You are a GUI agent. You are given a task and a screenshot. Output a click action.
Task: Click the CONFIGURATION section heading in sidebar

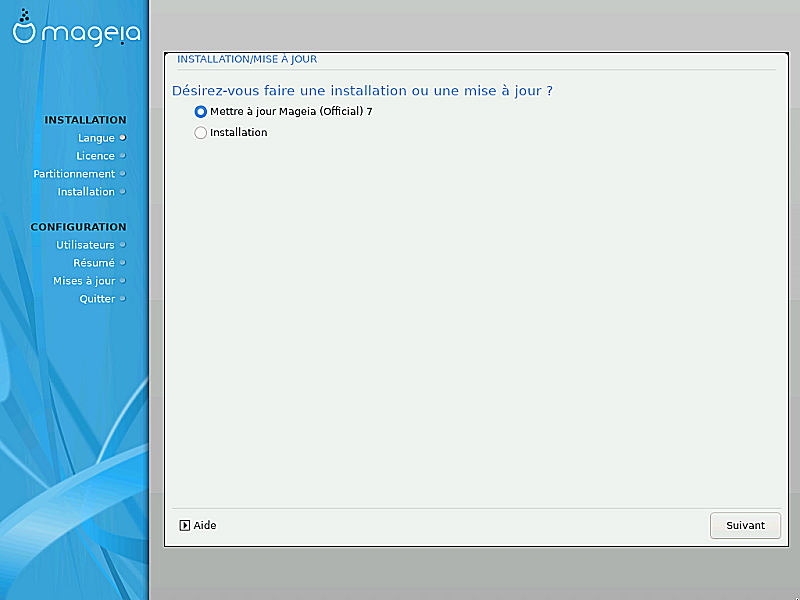78,227
